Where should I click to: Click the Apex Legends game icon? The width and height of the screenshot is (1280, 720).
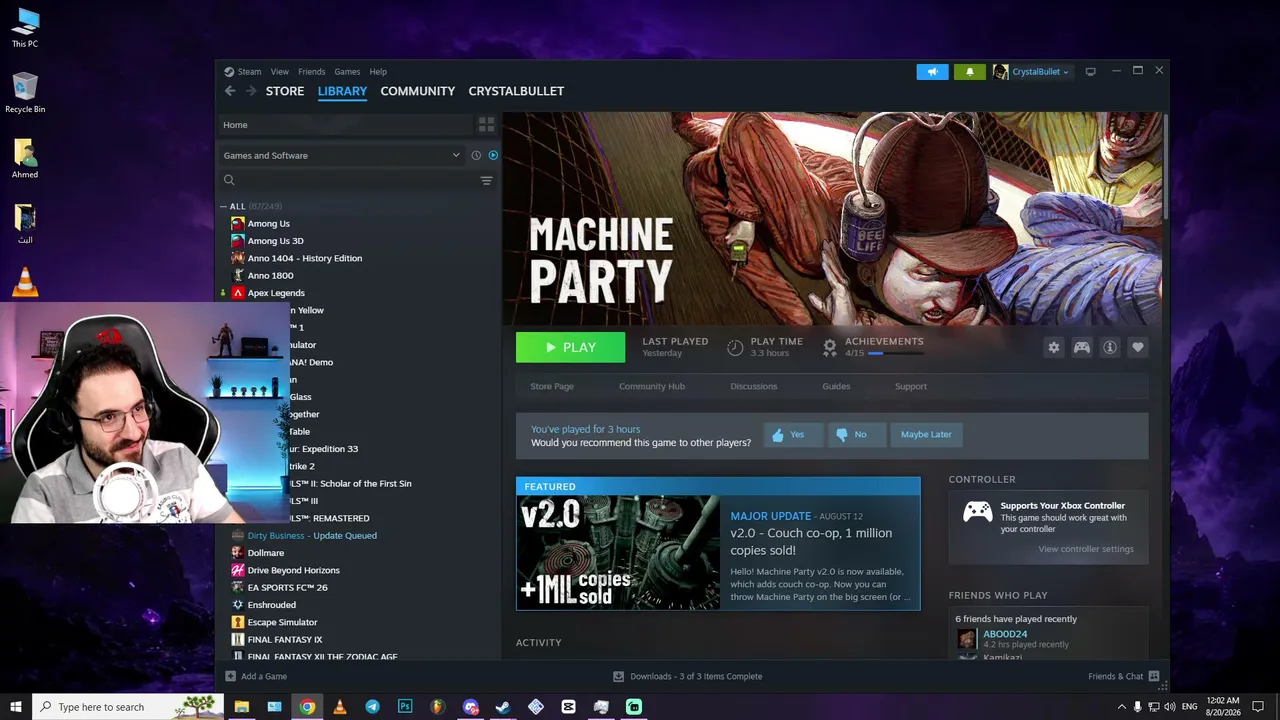[x=237, y=293]
